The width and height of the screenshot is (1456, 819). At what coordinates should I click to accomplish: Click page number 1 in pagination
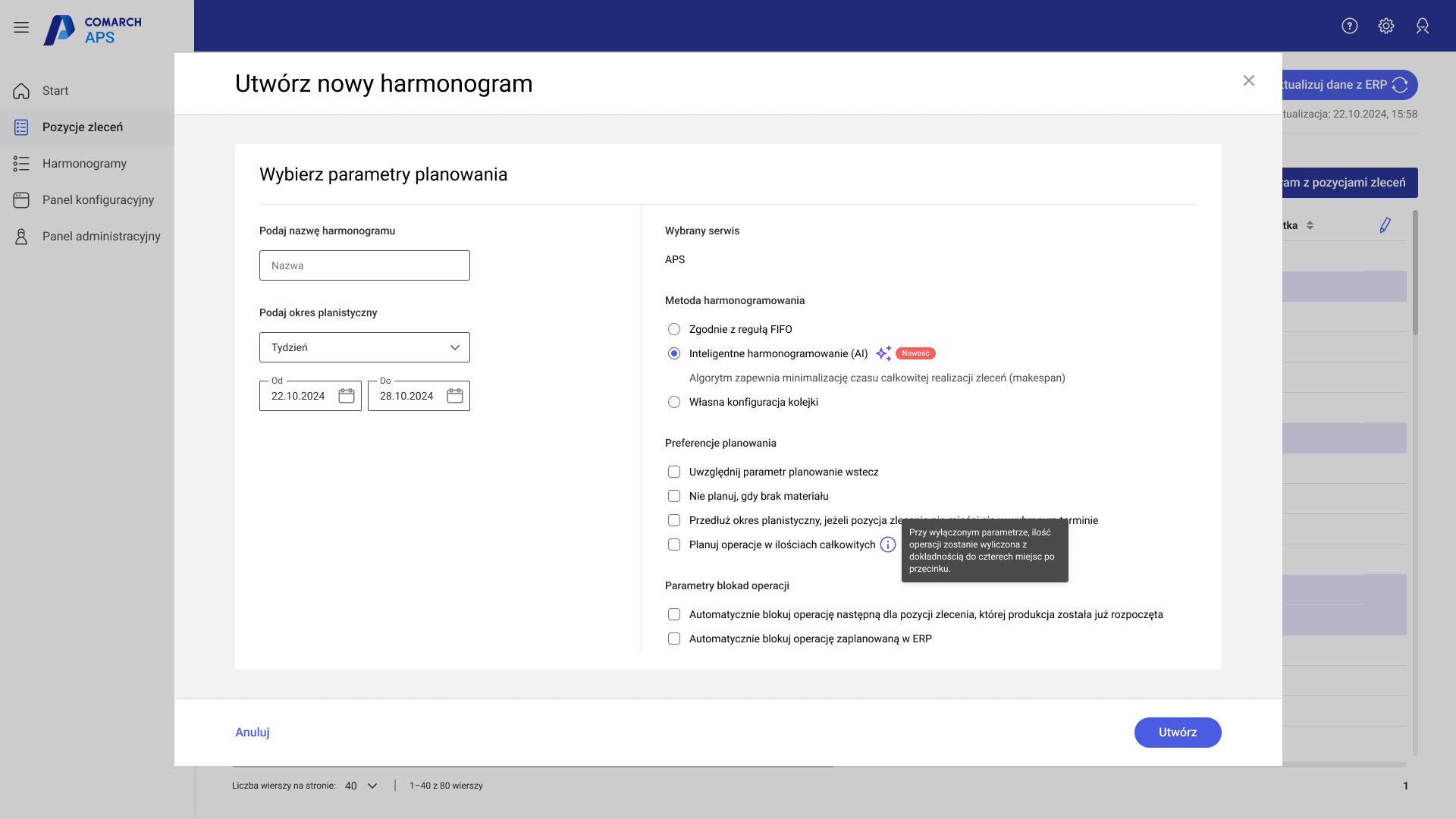(1405, 786)
